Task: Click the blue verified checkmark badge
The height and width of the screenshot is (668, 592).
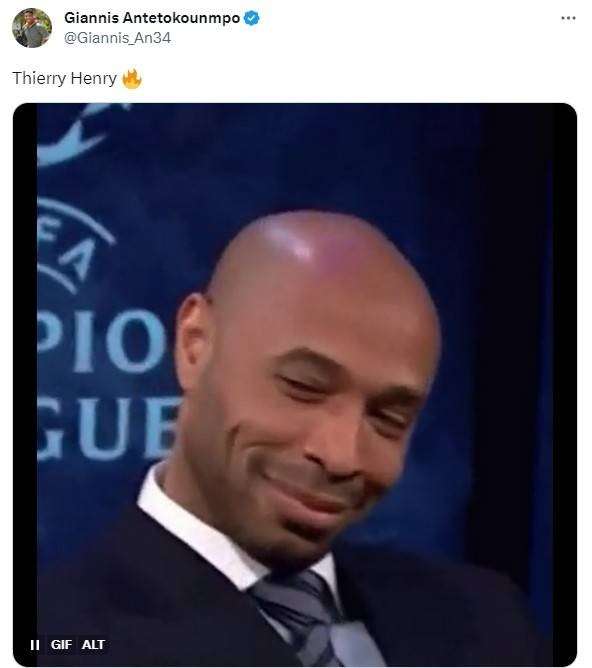Action: [252, 18]
